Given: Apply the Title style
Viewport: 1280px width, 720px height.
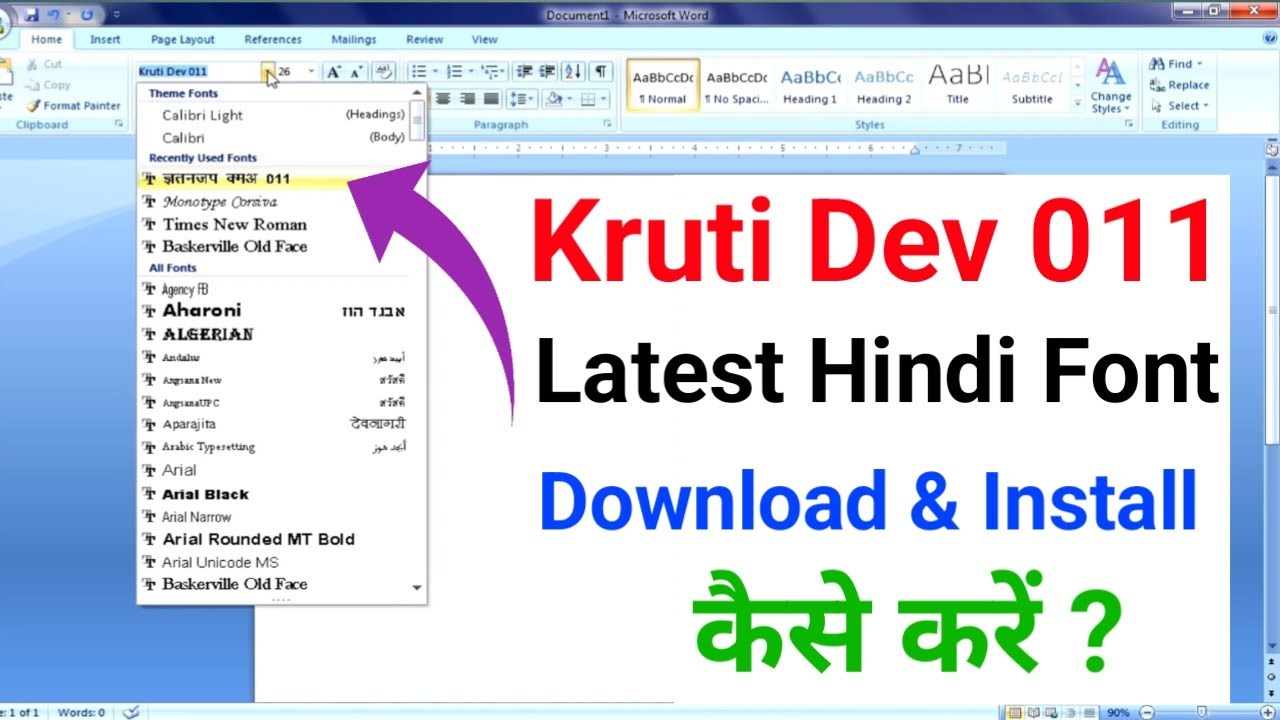Looking at the screenshot, I should 958,85.
